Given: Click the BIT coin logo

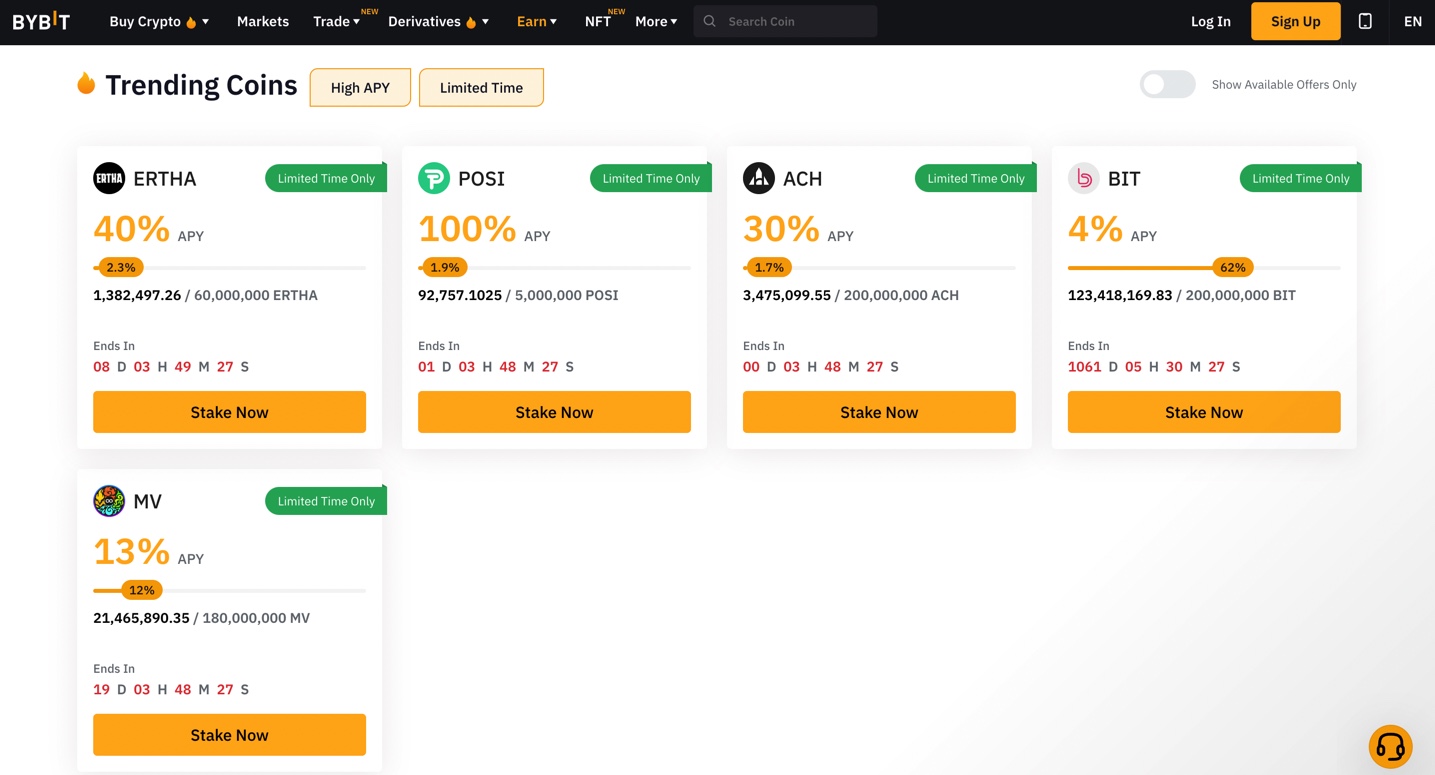Looking at the screenshot, I should click(x=1084, y=178).
